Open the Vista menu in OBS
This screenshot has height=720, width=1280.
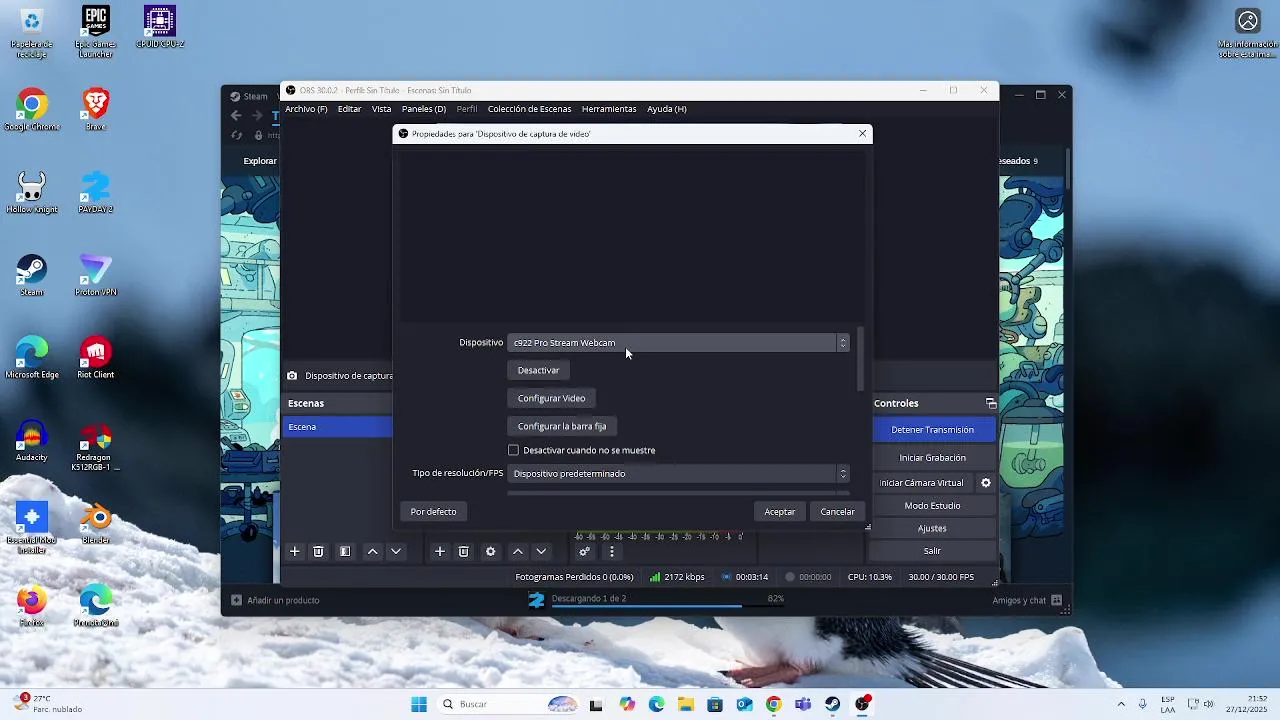pos(381,109)
